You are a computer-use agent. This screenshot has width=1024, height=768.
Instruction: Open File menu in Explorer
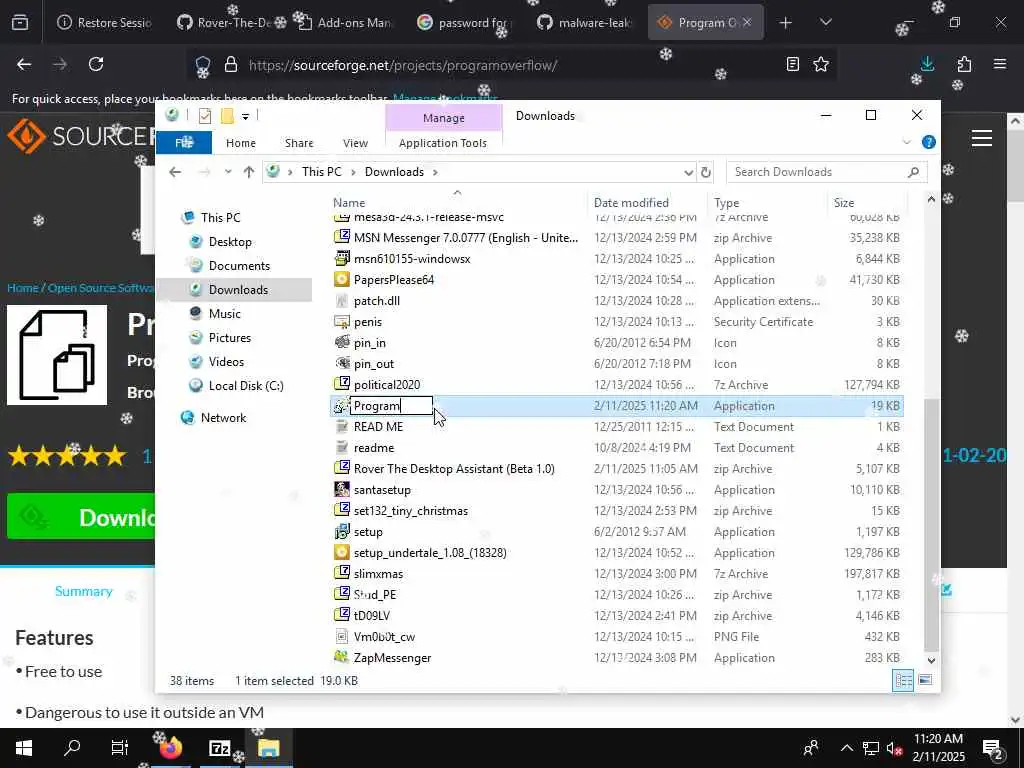(x=184, y=142)
